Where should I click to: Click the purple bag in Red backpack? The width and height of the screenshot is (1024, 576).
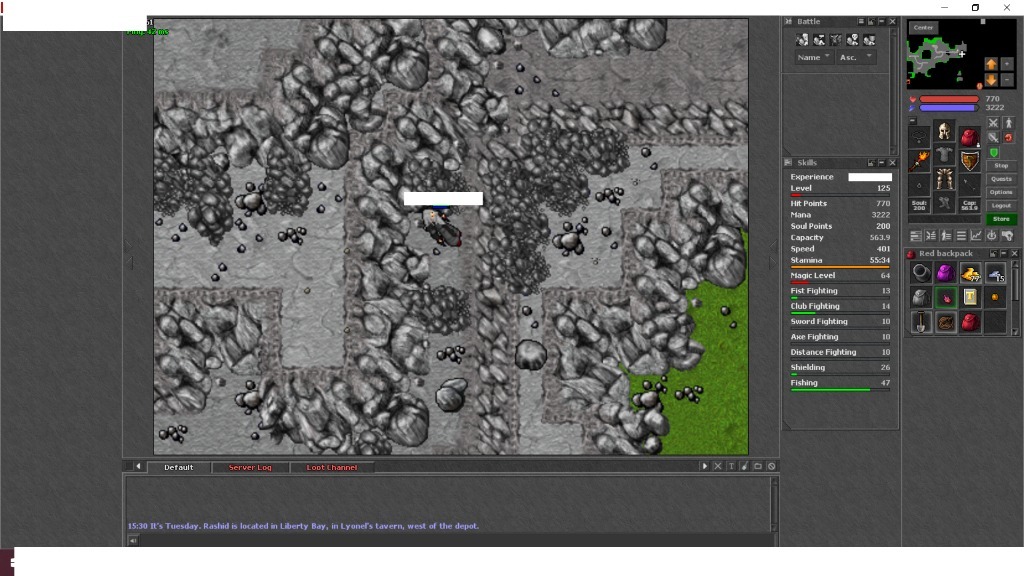pyautogui.click(x=945, y=272)
